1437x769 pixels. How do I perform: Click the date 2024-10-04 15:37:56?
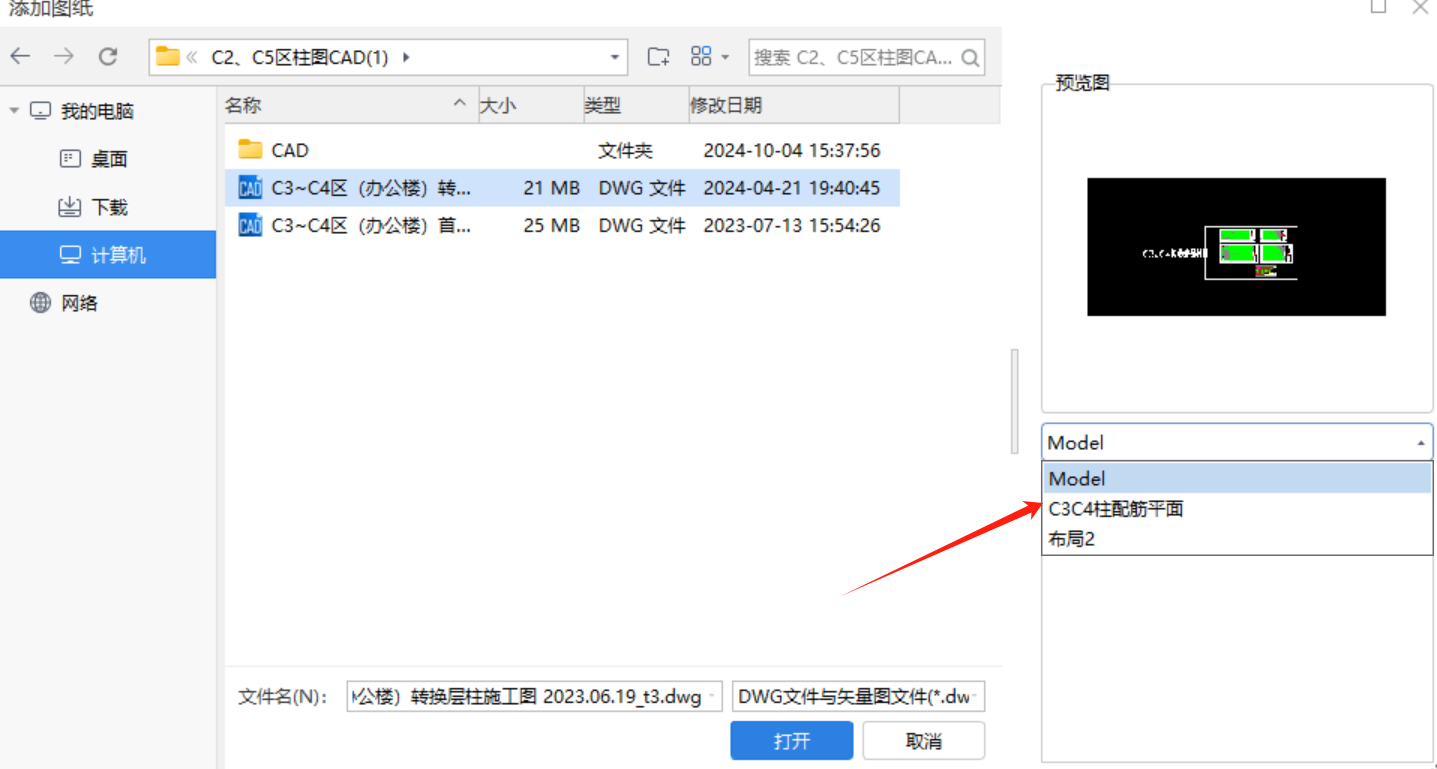click(x=791, y=151)
